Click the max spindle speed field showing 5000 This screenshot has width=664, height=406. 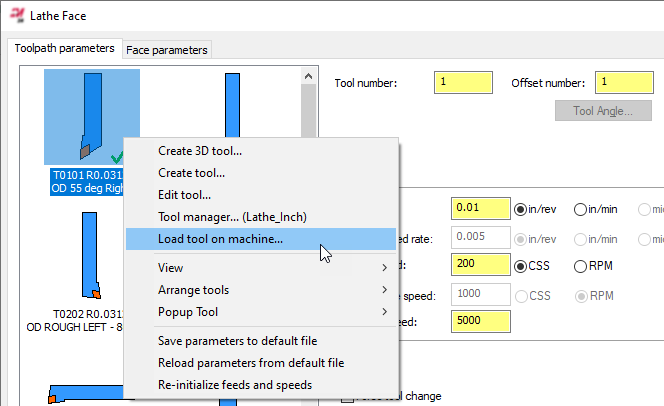click(x=481, y=321)
